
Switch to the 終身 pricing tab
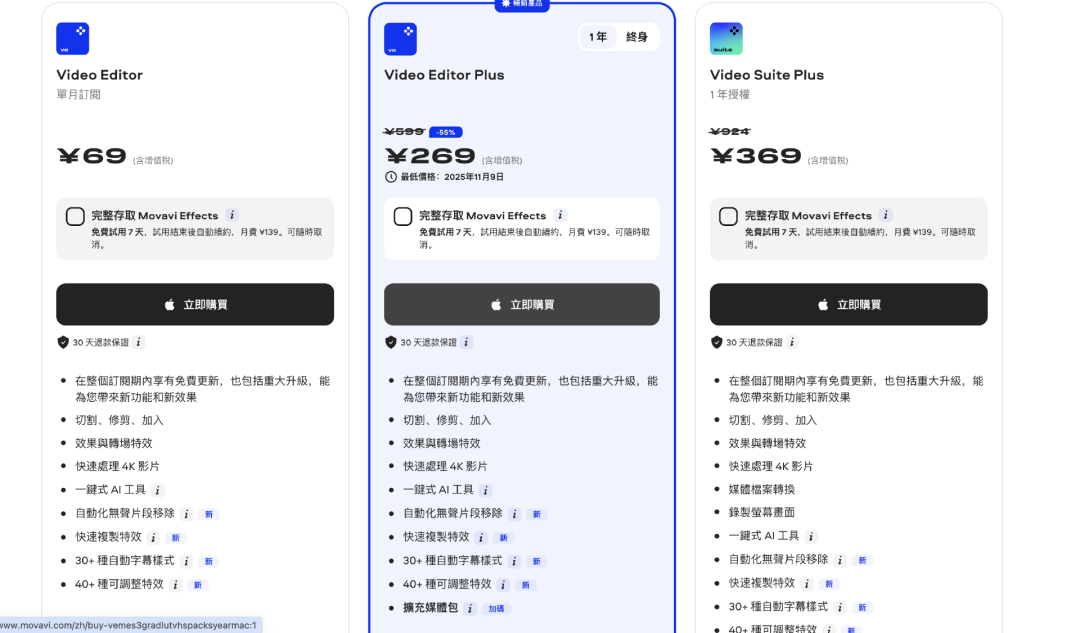[x=637, y=36]
